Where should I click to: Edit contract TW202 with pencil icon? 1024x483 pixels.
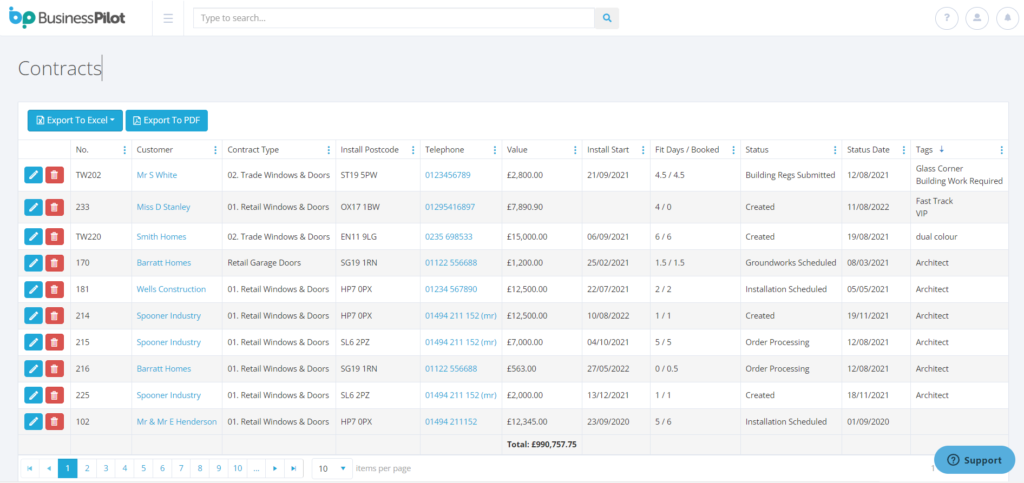(33, 175)
